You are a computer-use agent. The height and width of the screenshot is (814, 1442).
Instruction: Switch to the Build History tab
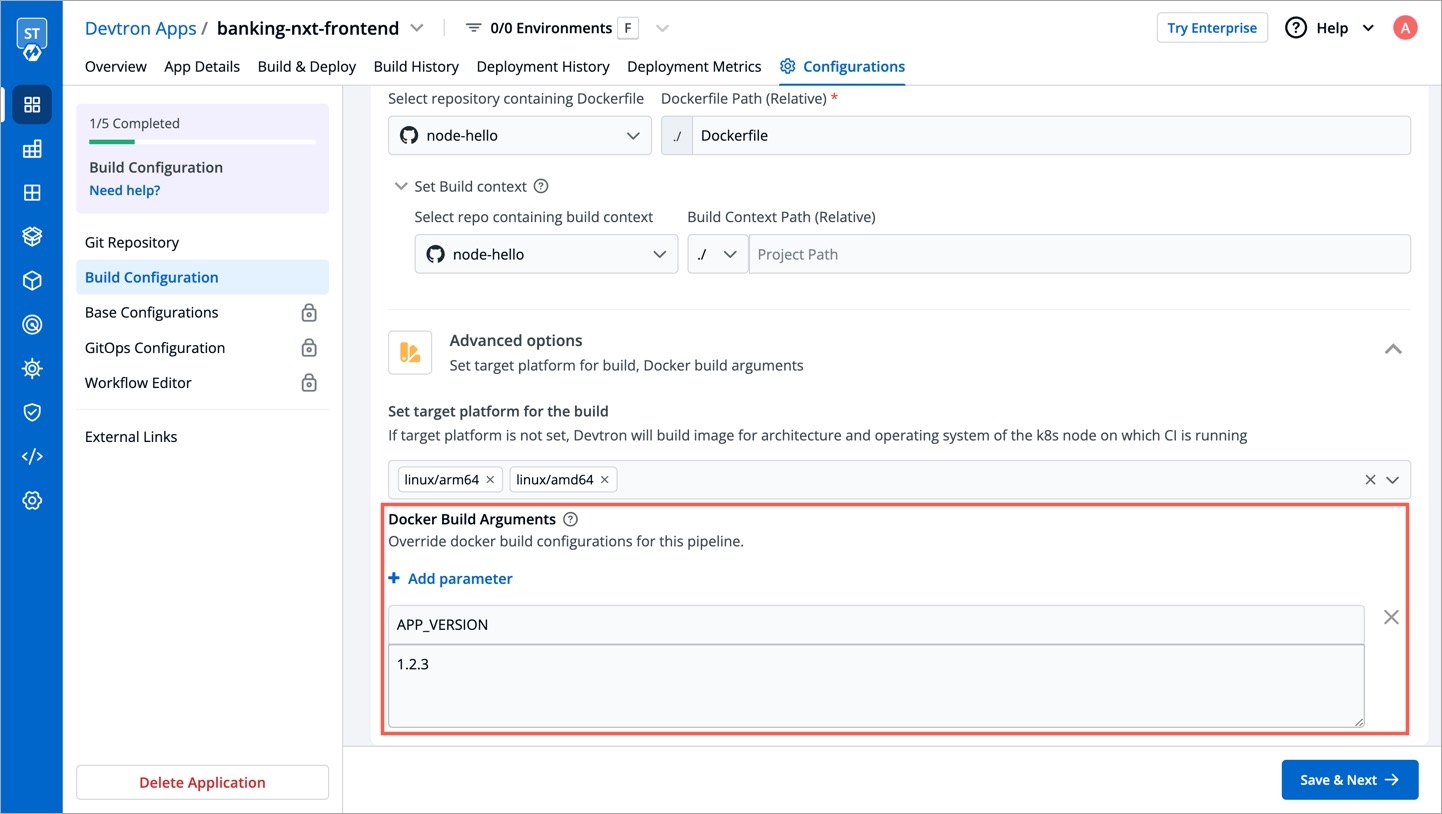pyautogui.click(x=416, y=66)
